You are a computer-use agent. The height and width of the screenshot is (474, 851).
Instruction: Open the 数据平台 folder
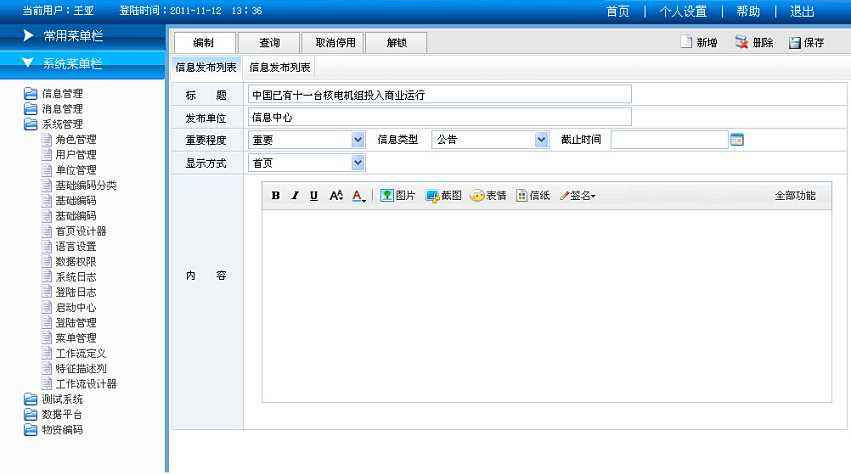point(54,414)
